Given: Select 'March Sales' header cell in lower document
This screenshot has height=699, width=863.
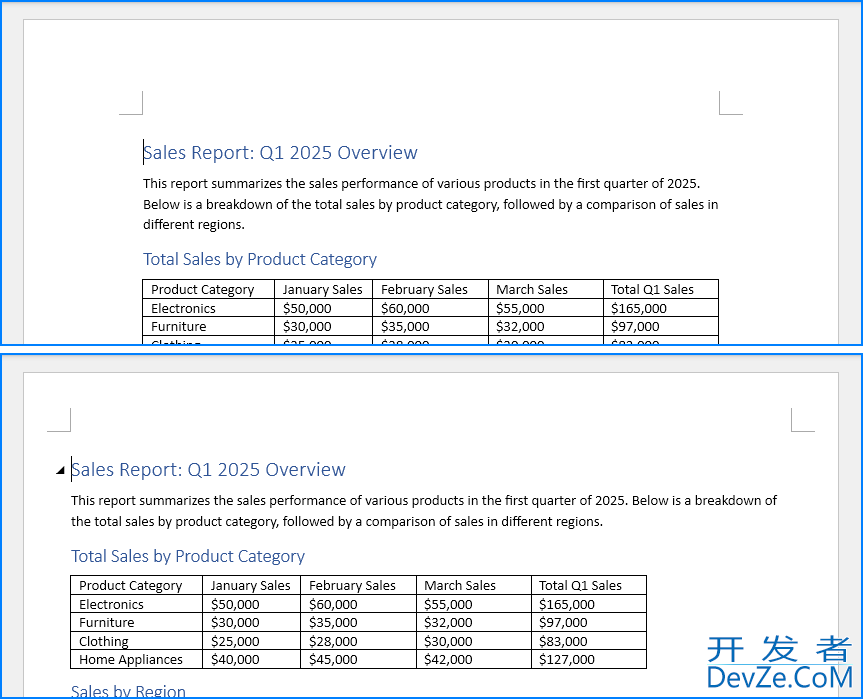Looking at the screenshot, I should (x=474, y=585).
